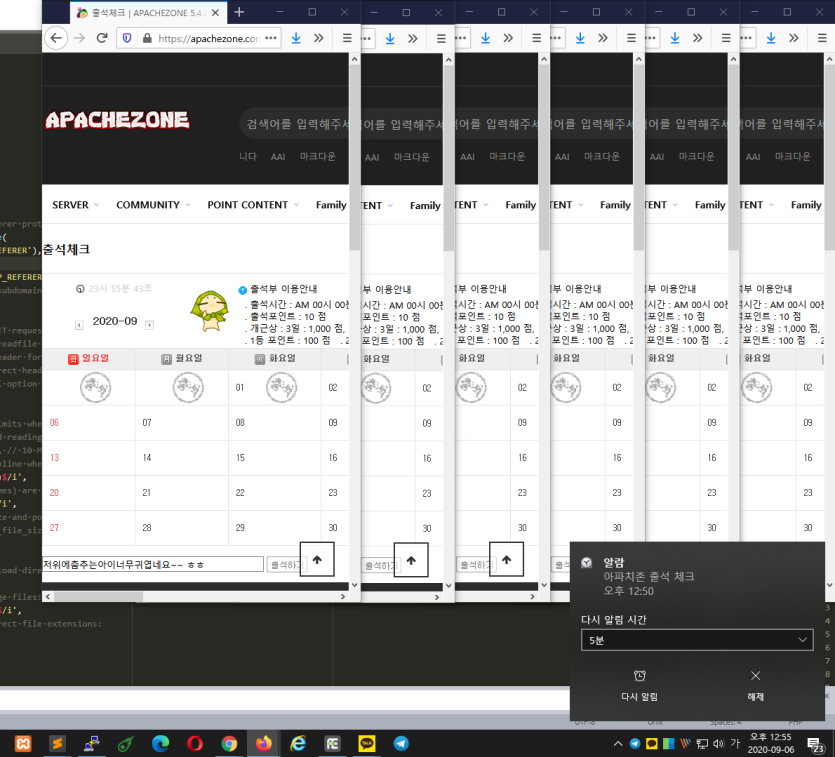Click the green-hooded mascot image
This screenshot has height=757, width=835.
pyautogui.click(x=210, y=311)
